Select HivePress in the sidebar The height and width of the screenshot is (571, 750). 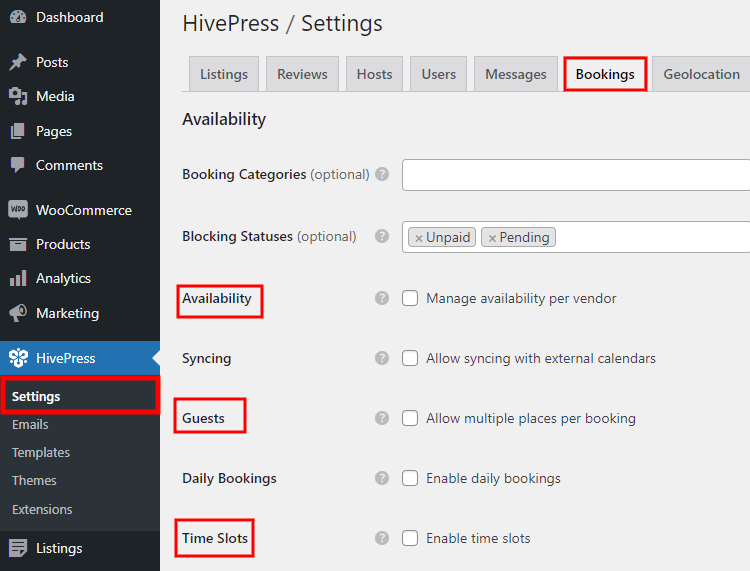pyautogui.click(x=80, y=358)
